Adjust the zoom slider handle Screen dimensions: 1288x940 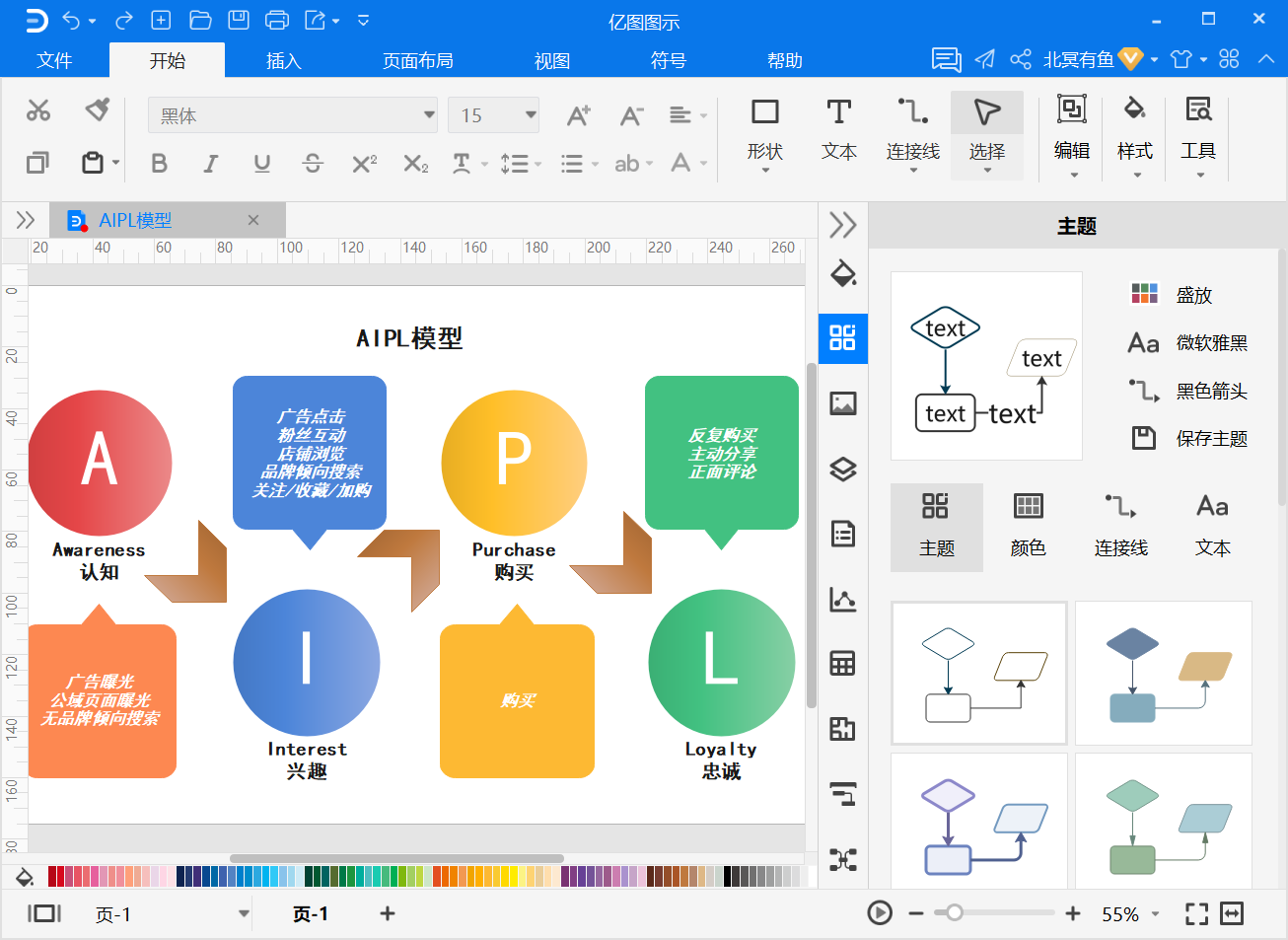coord(954,913)
